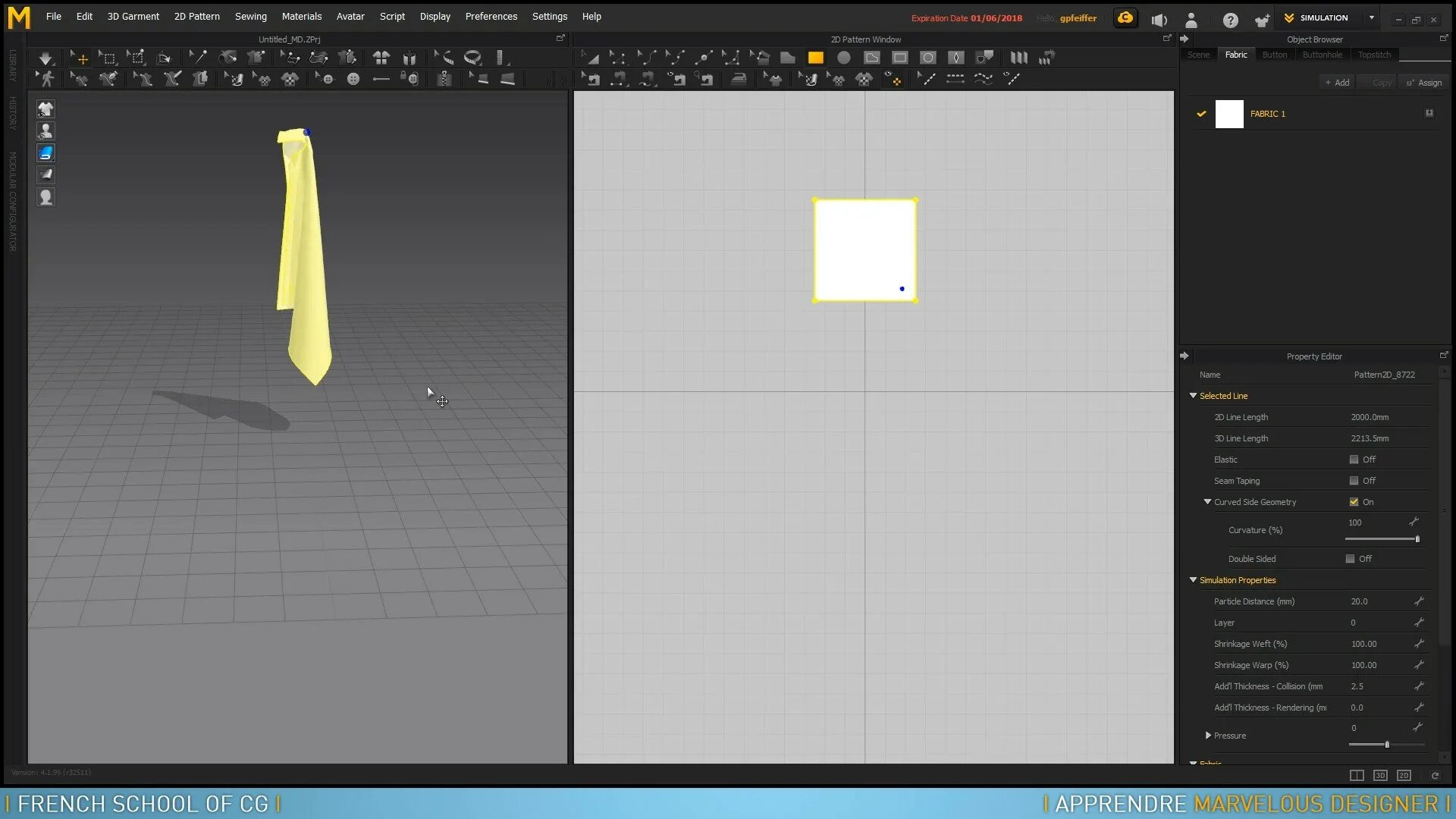Enable the Elastic checkbox
1456x819 pixels.
pos(1354,460)
